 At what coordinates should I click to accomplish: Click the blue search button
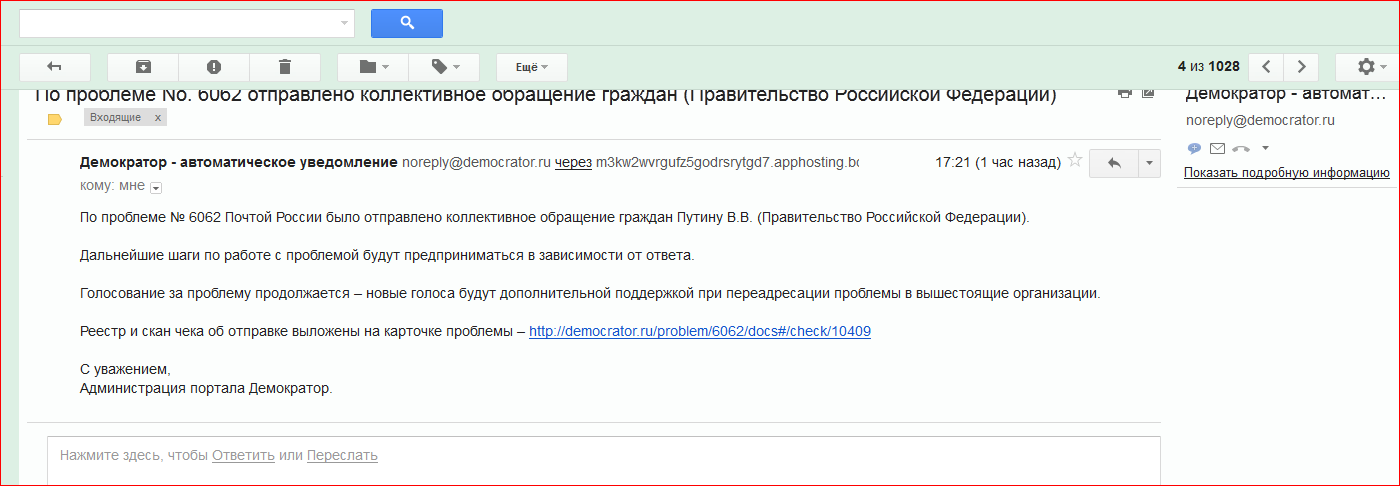406,23
